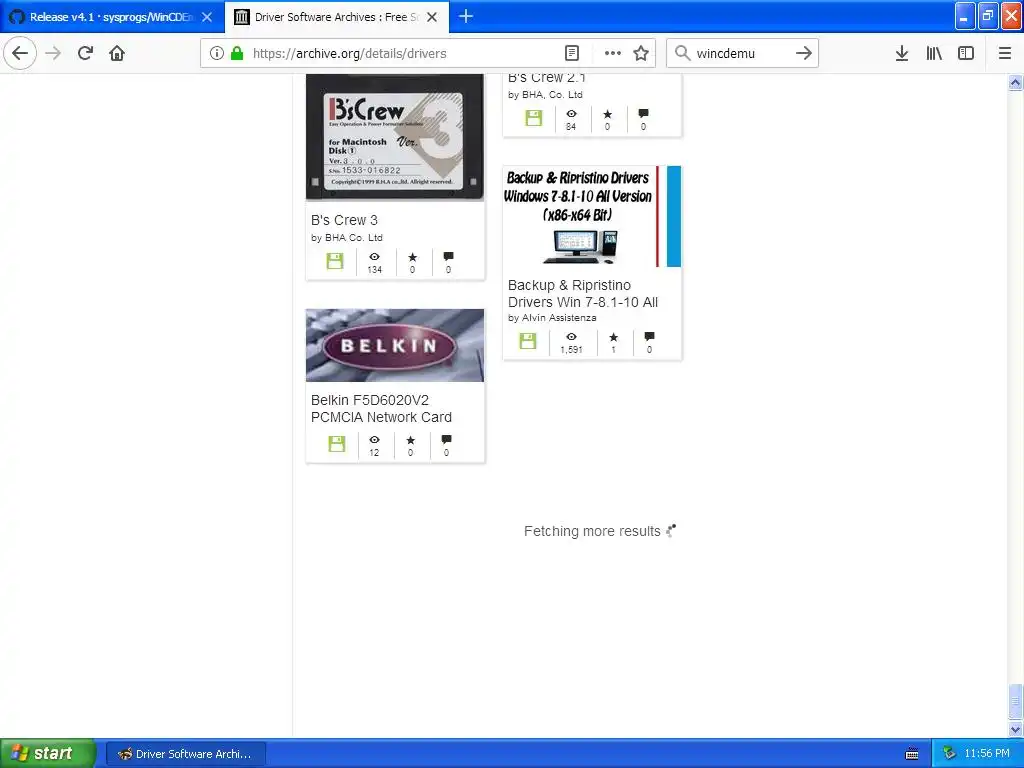1024x768 pixels.
Task: Toggle the sidebar view
Action: coord(966,54)
